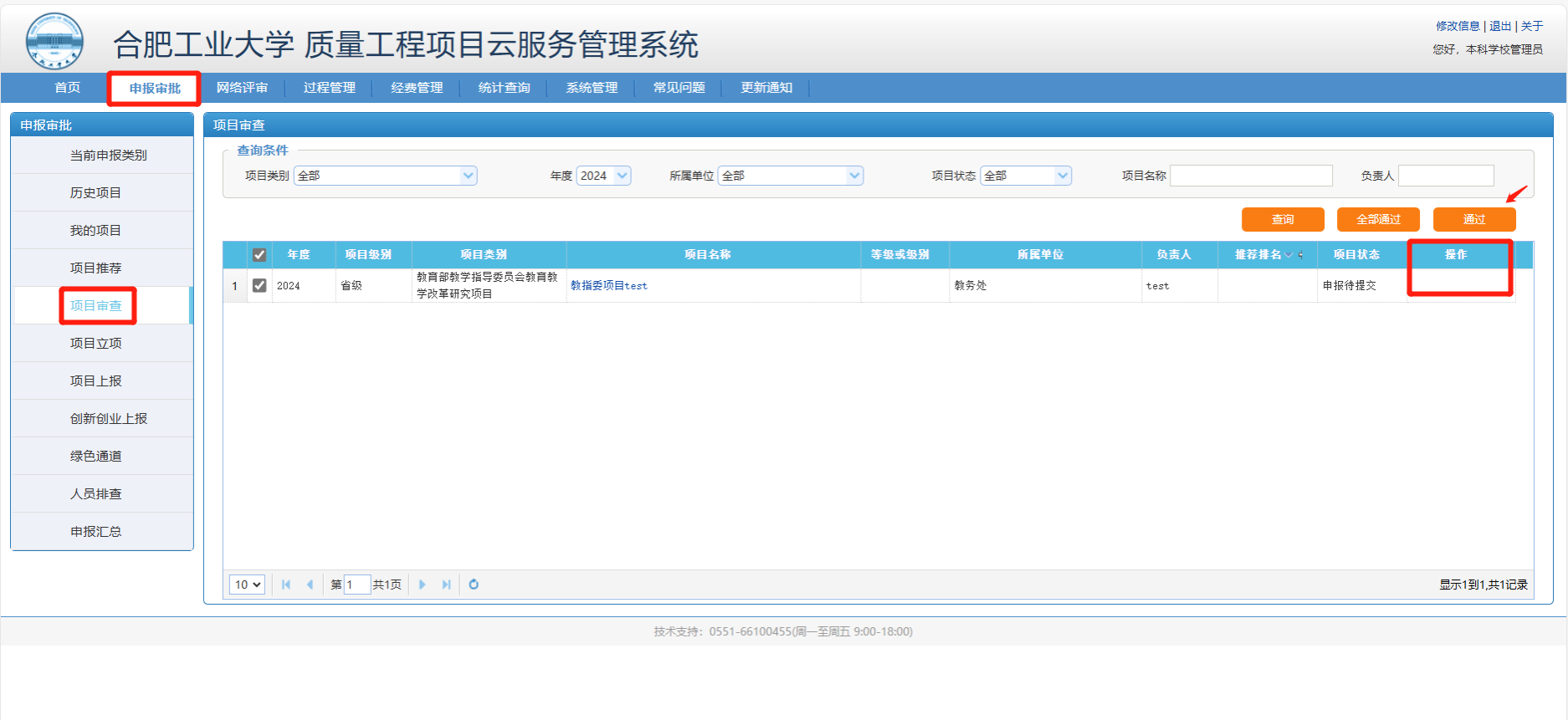Image resolution: width=1568 pixels, height=720 pixels.
Task: Jump to last page in pagination
Action: click(x=446, y=585)
